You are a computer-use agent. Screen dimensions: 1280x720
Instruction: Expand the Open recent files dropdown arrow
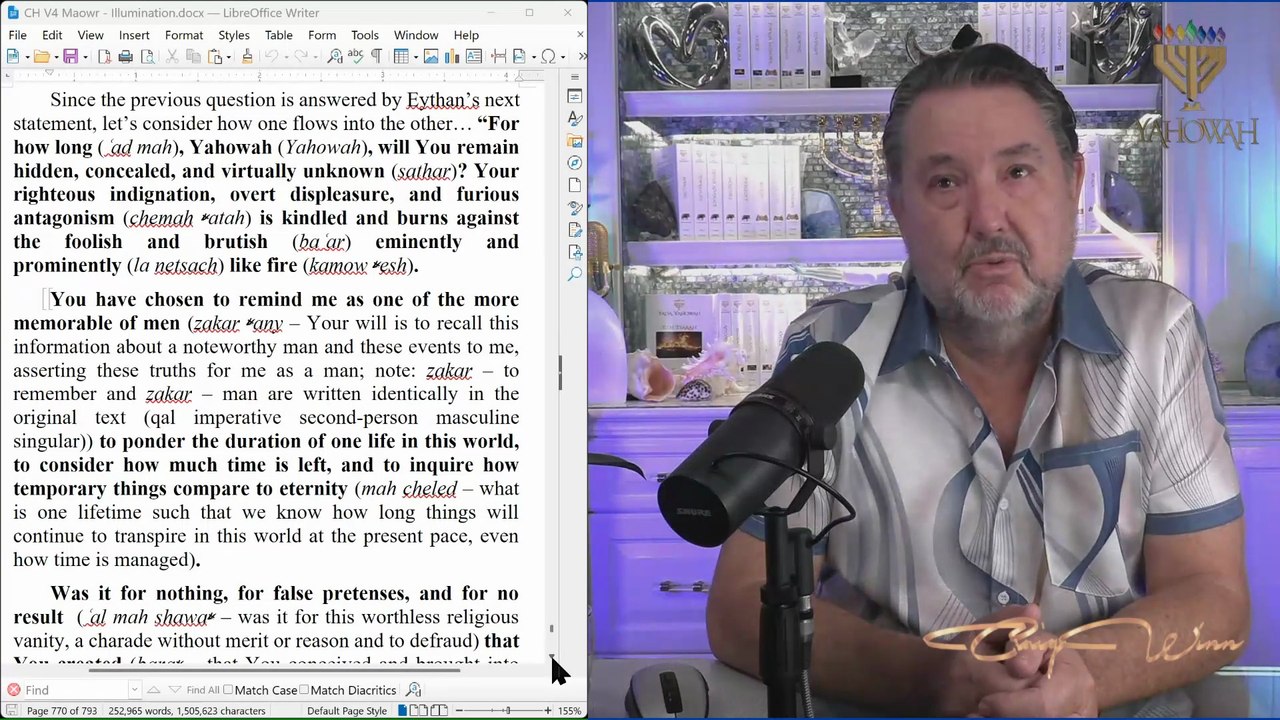click(55, 57)
